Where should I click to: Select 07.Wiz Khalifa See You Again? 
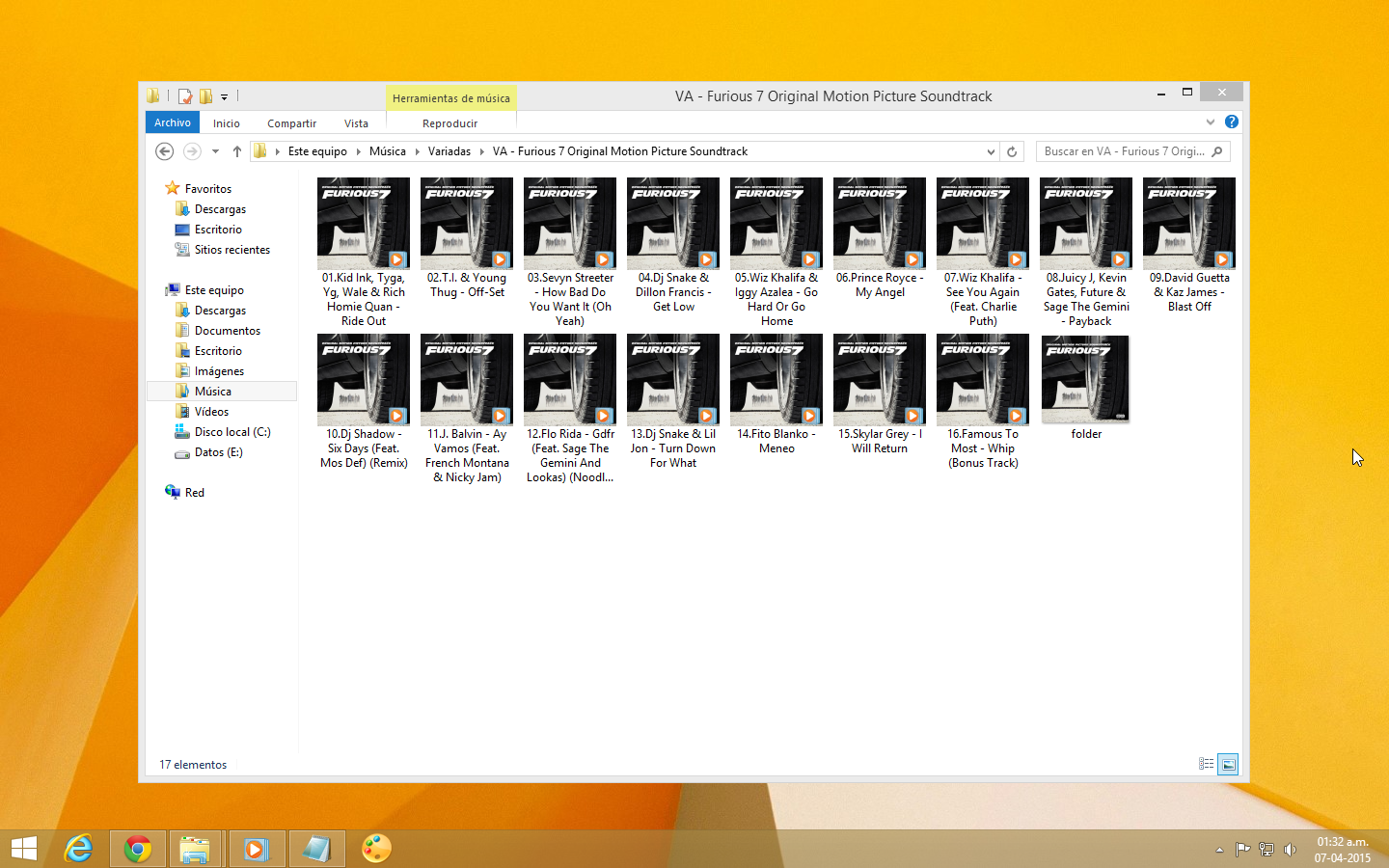coord(983,253)
